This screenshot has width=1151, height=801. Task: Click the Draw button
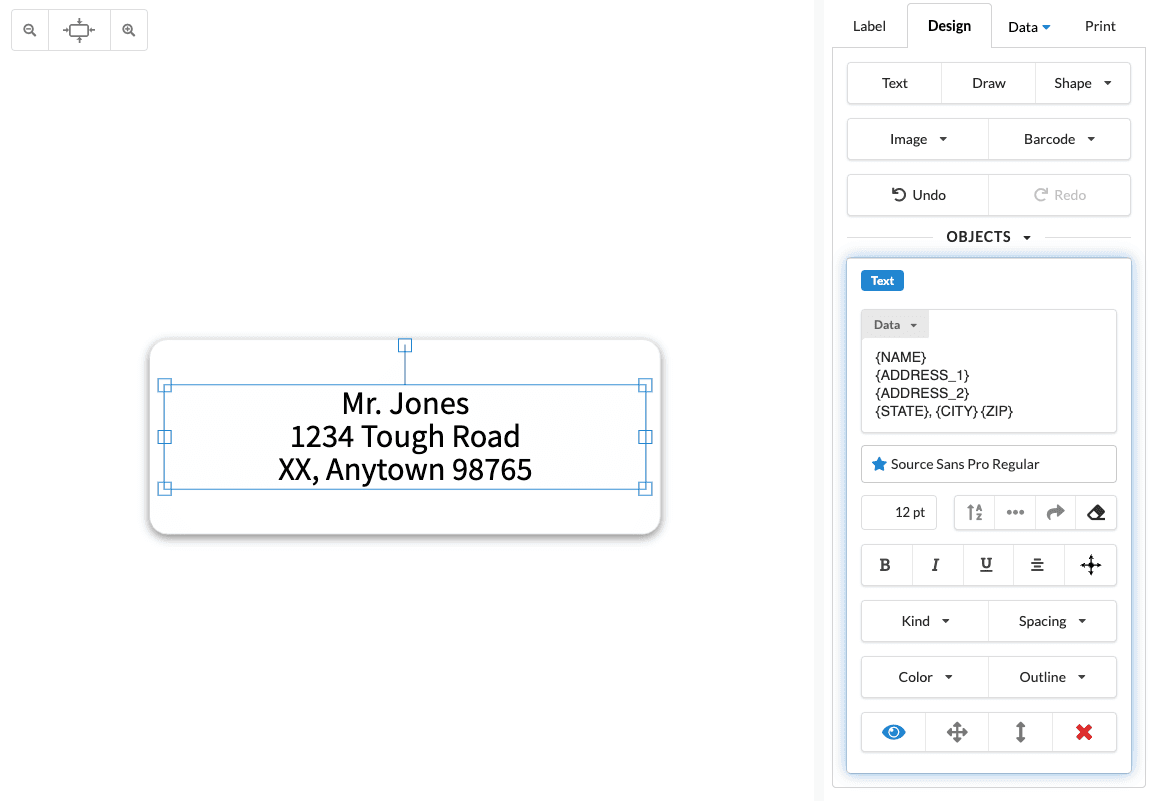click(987, 83)
